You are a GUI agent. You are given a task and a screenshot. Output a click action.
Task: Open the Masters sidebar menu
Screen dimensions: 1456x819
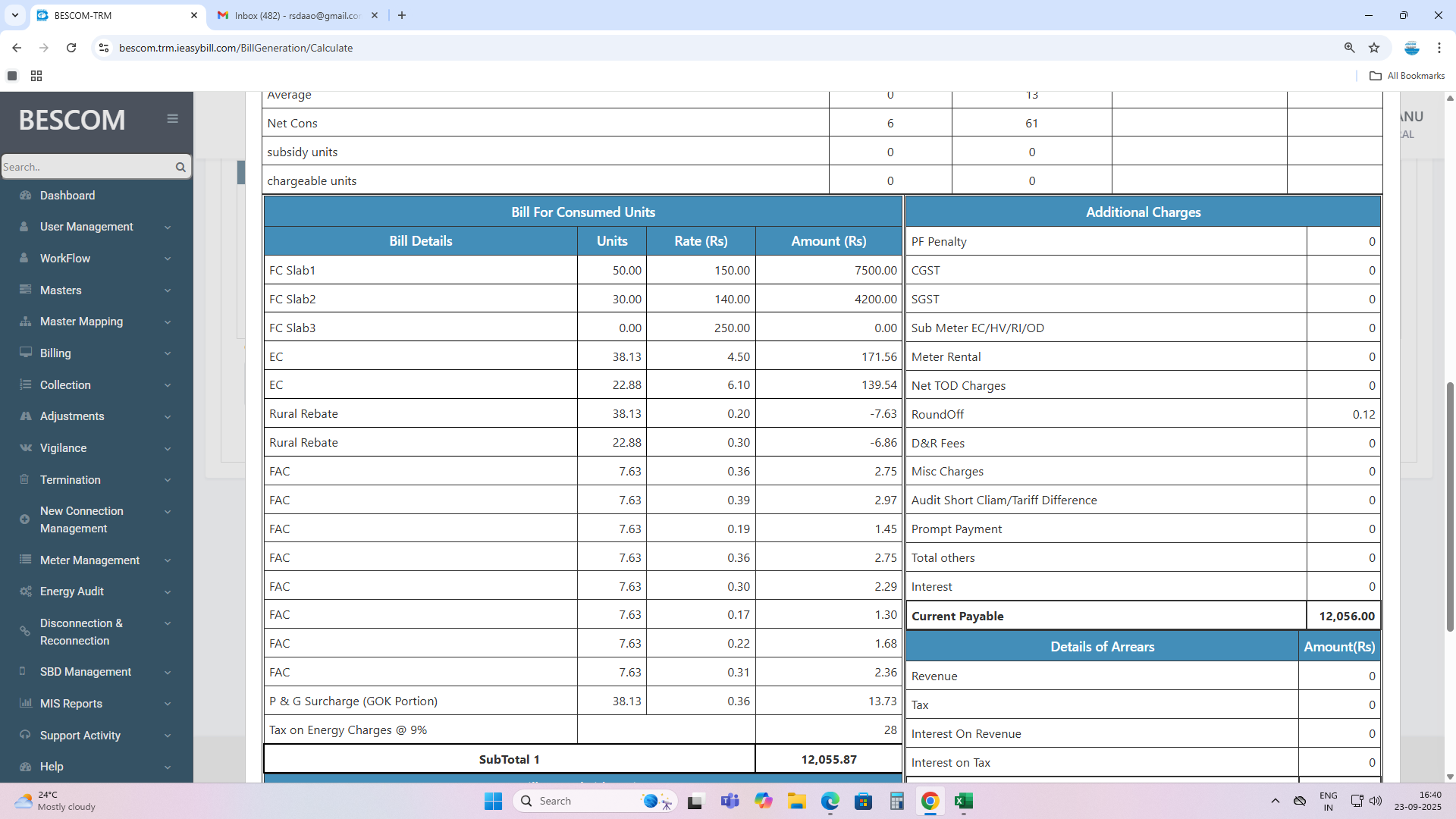61,290
